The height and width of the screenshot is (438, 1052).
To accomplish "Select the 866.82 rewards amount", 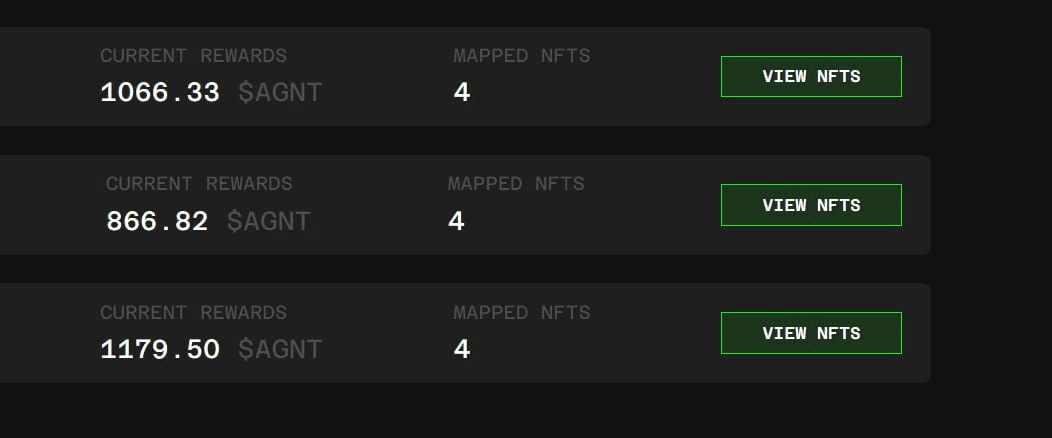I will [x=157, y=221].
